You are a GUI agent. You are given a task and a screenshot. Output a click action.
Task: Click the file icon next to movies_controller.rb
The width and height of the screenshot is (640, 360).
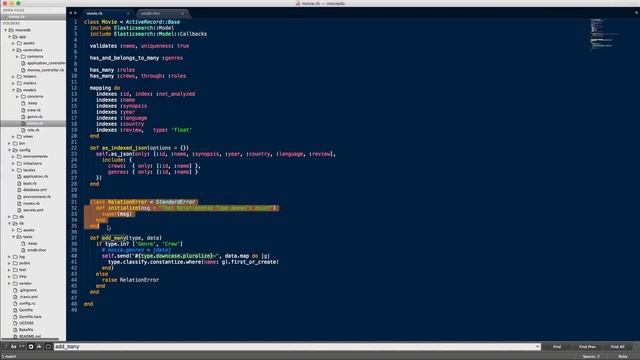23,70
